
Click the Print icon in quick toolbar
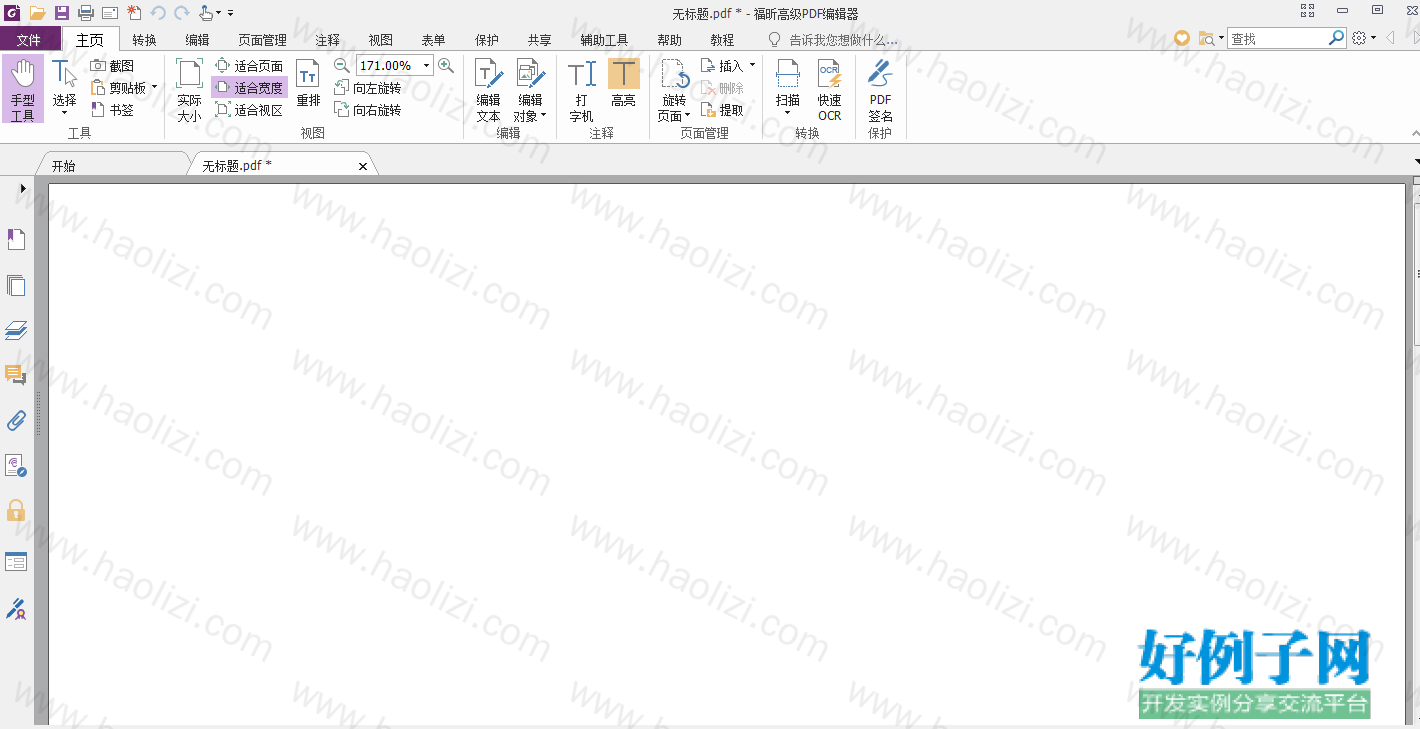(x=86, y=12)
